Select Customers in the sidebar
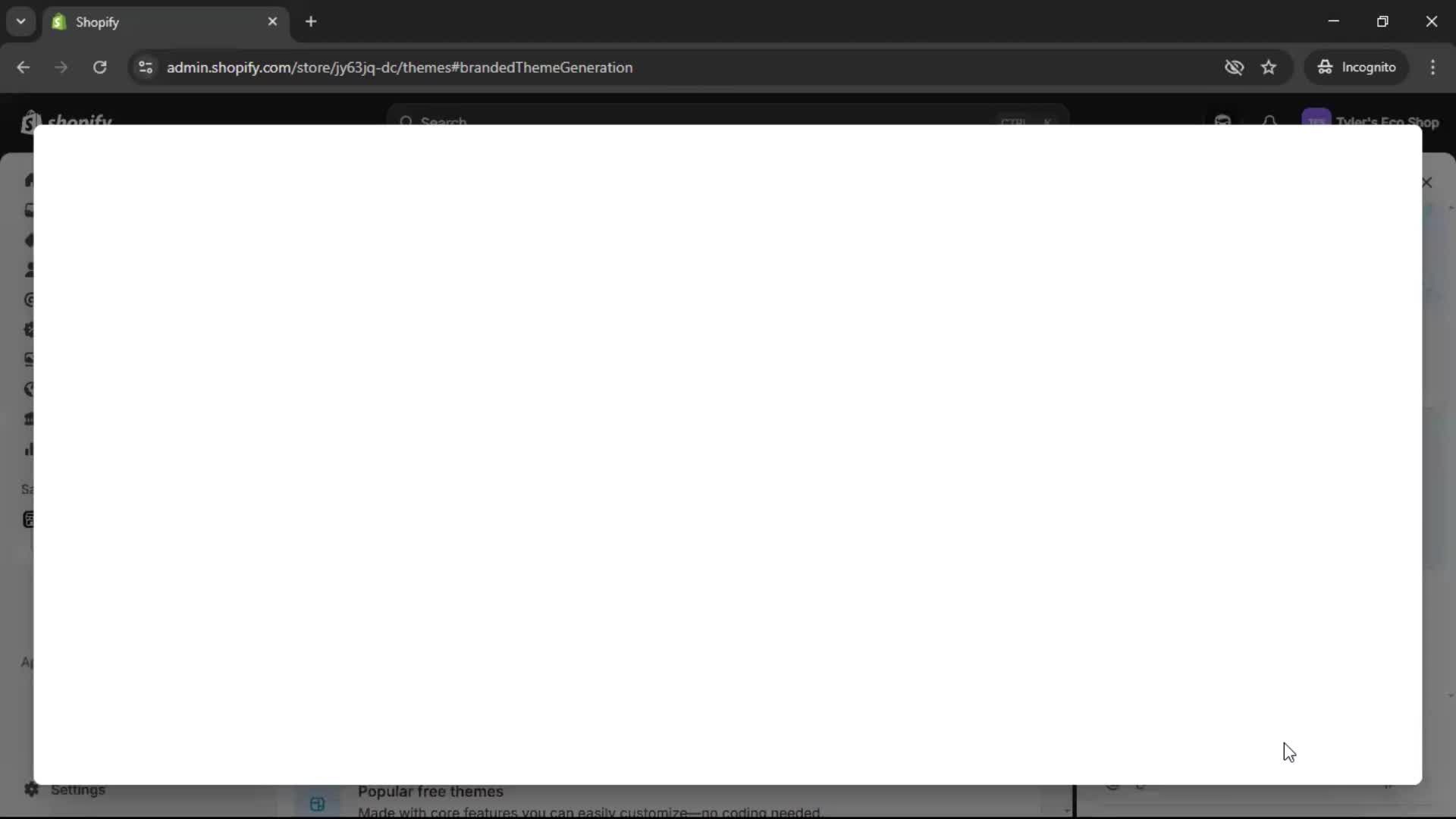The height and width of the screenshot is (819, 1456). coord(30,270)
